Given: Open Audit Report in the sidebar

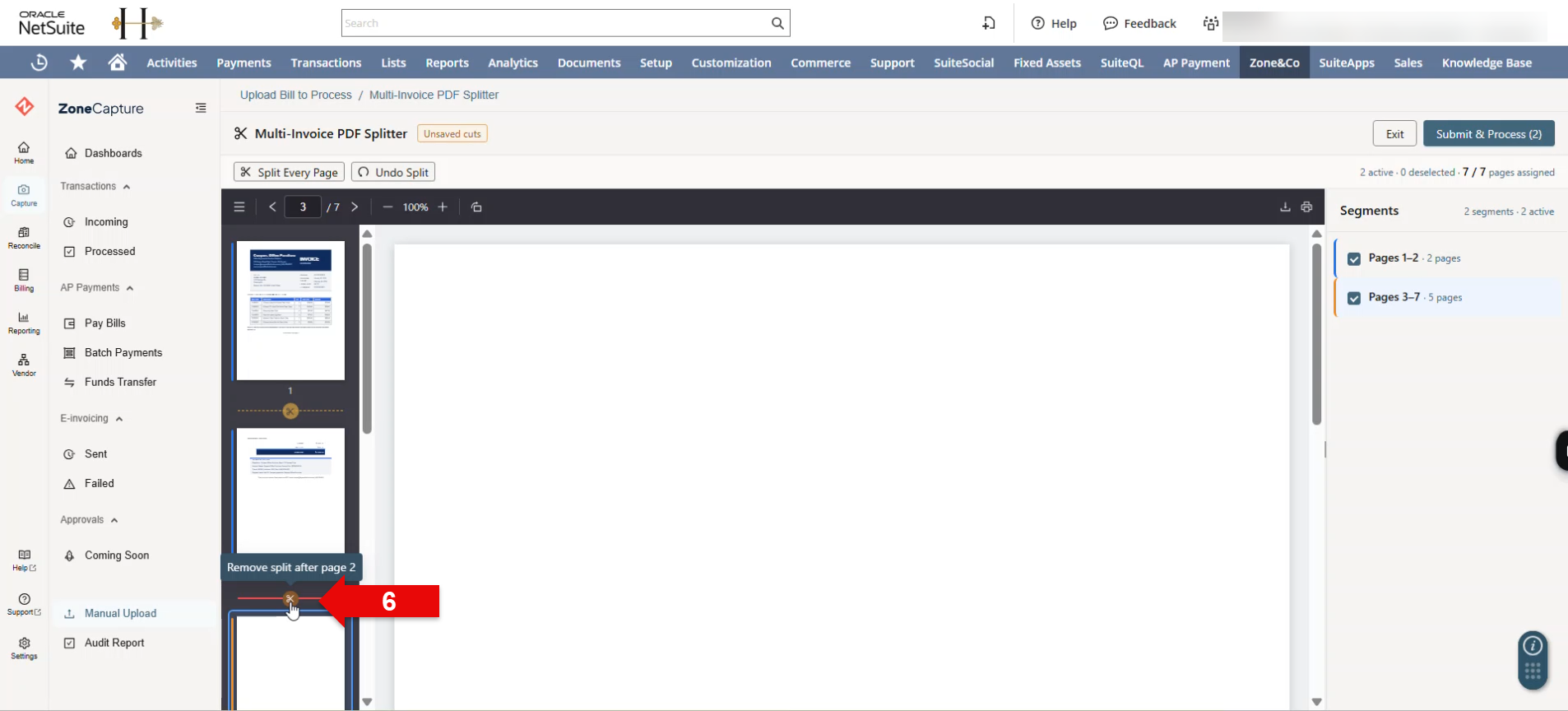Looking at the screenshot, I should (x=114, y=644).
